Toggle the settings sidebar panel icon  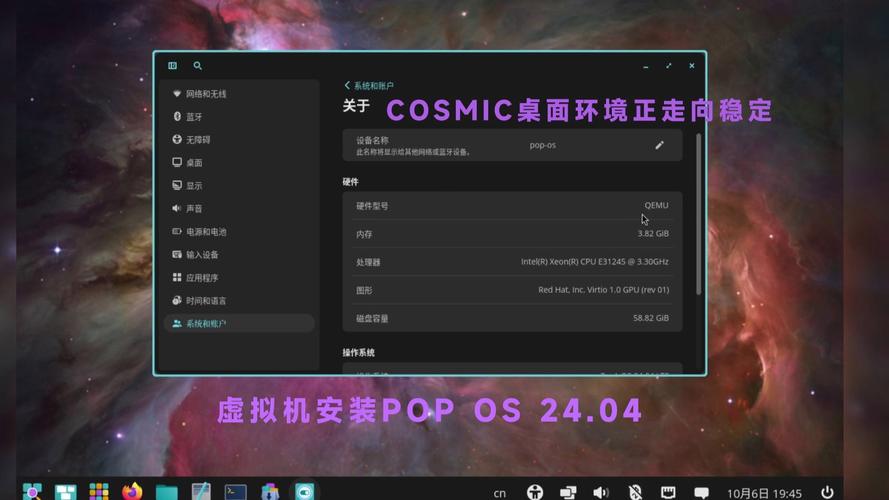tap(172, 66)
